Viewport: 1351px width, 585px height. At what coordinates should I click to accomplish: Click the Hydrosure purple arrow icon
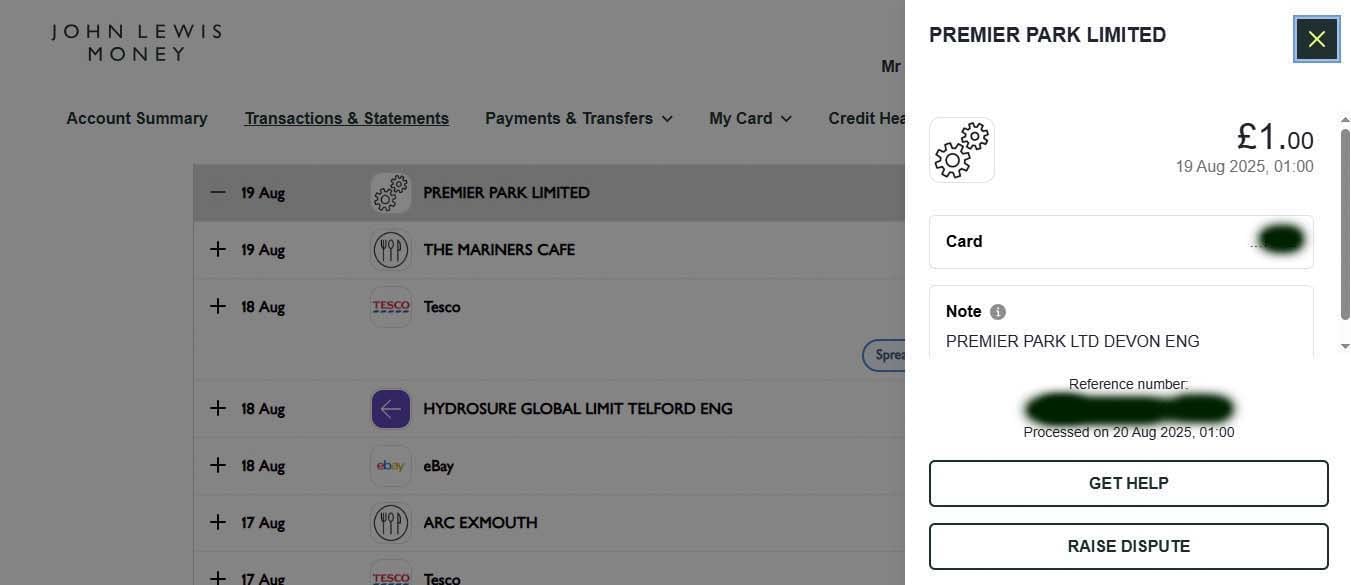pyautogui.click(x=390, y=408)
